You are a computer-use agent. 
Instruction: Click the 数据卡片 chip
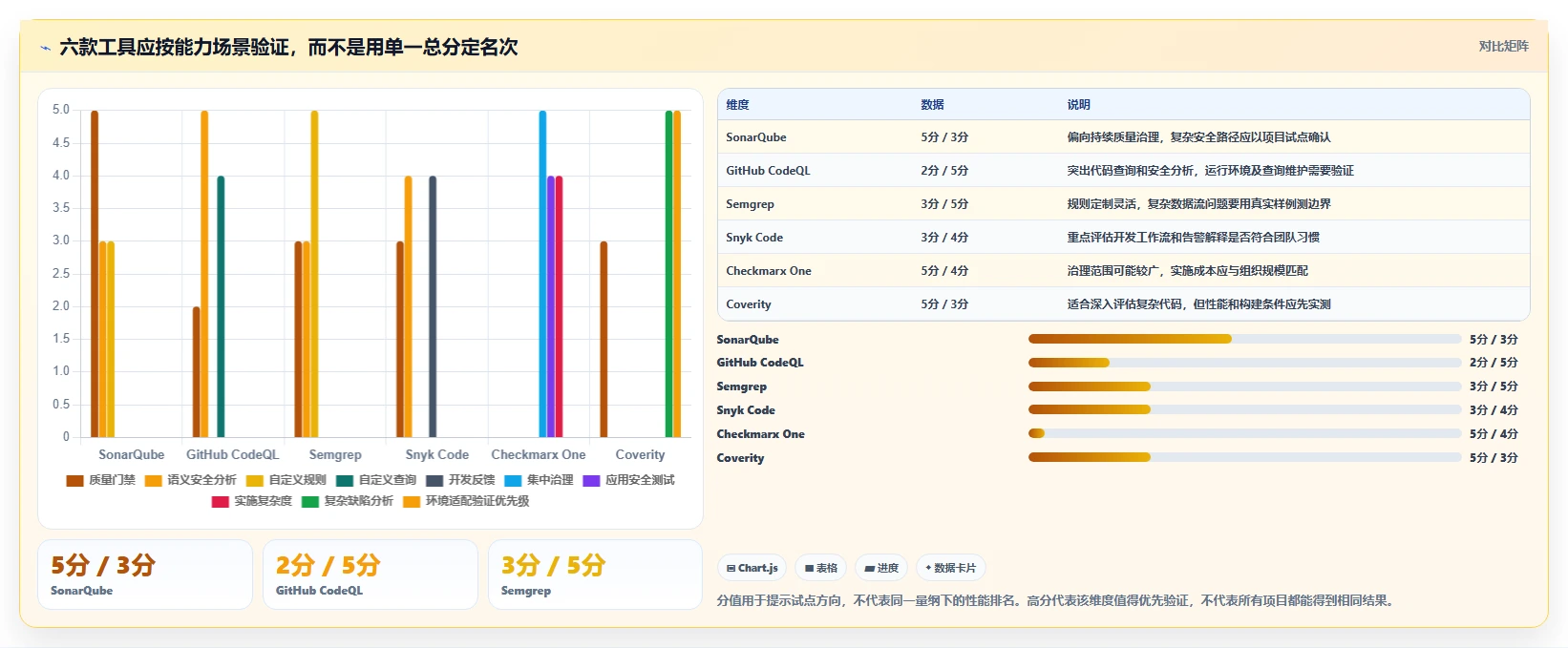950,568
